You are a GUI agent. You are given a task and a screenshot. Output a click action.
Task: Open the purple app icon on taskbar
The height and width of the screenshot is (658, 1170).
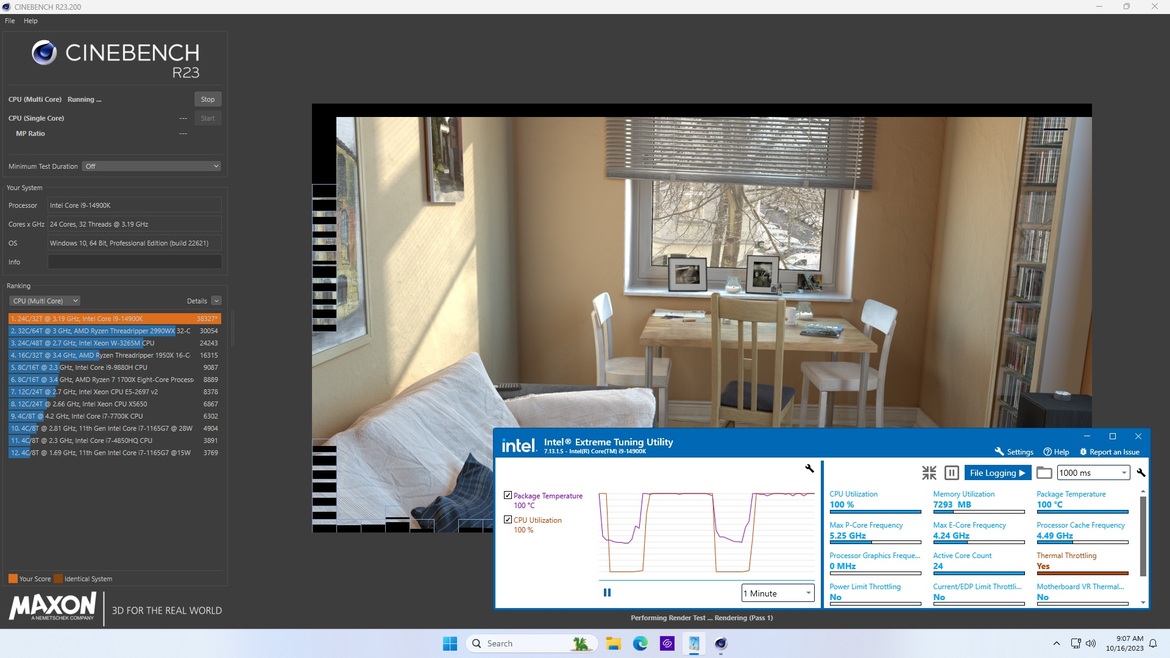point(667,643)
